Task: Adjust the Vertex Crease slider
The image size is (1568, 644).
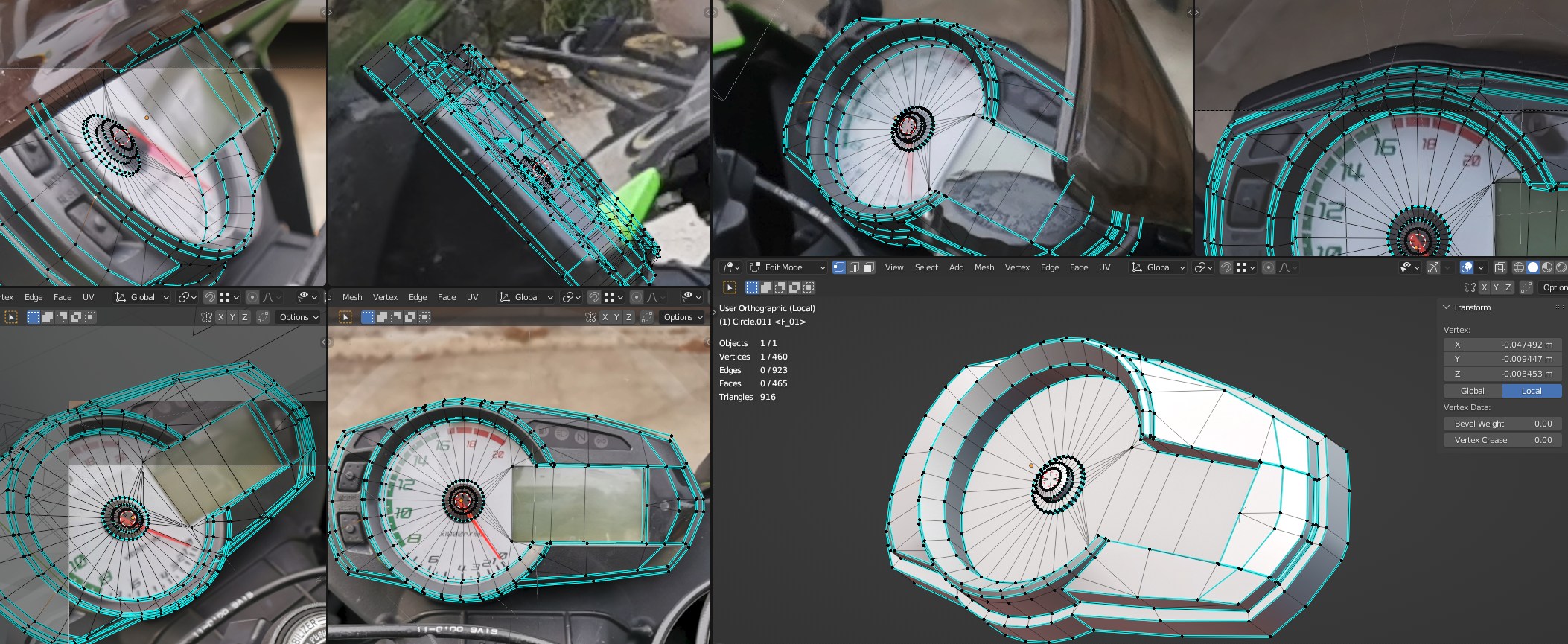Action: 1502,440
